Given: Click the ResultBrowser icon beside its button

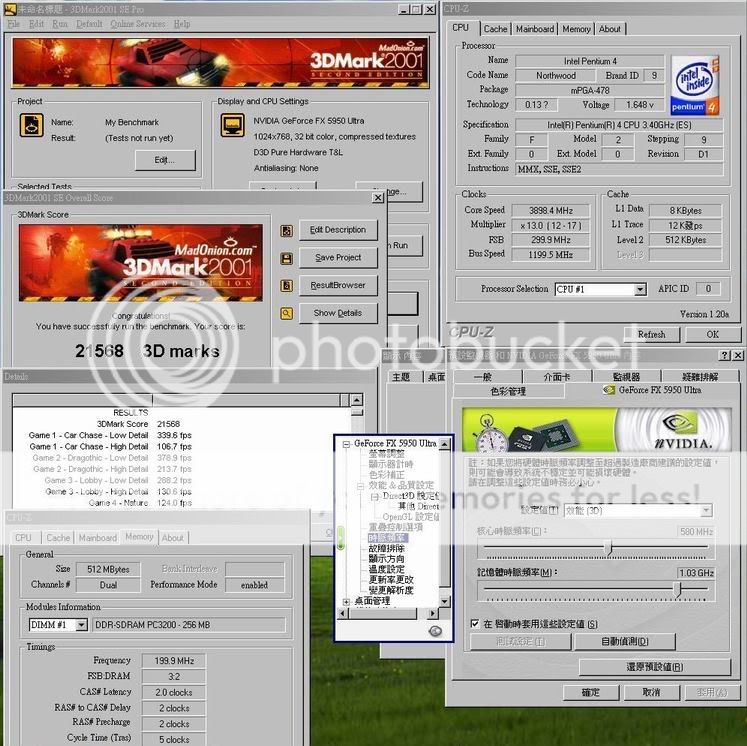Looking at the screenshot, I should click(x=287, y=286).
